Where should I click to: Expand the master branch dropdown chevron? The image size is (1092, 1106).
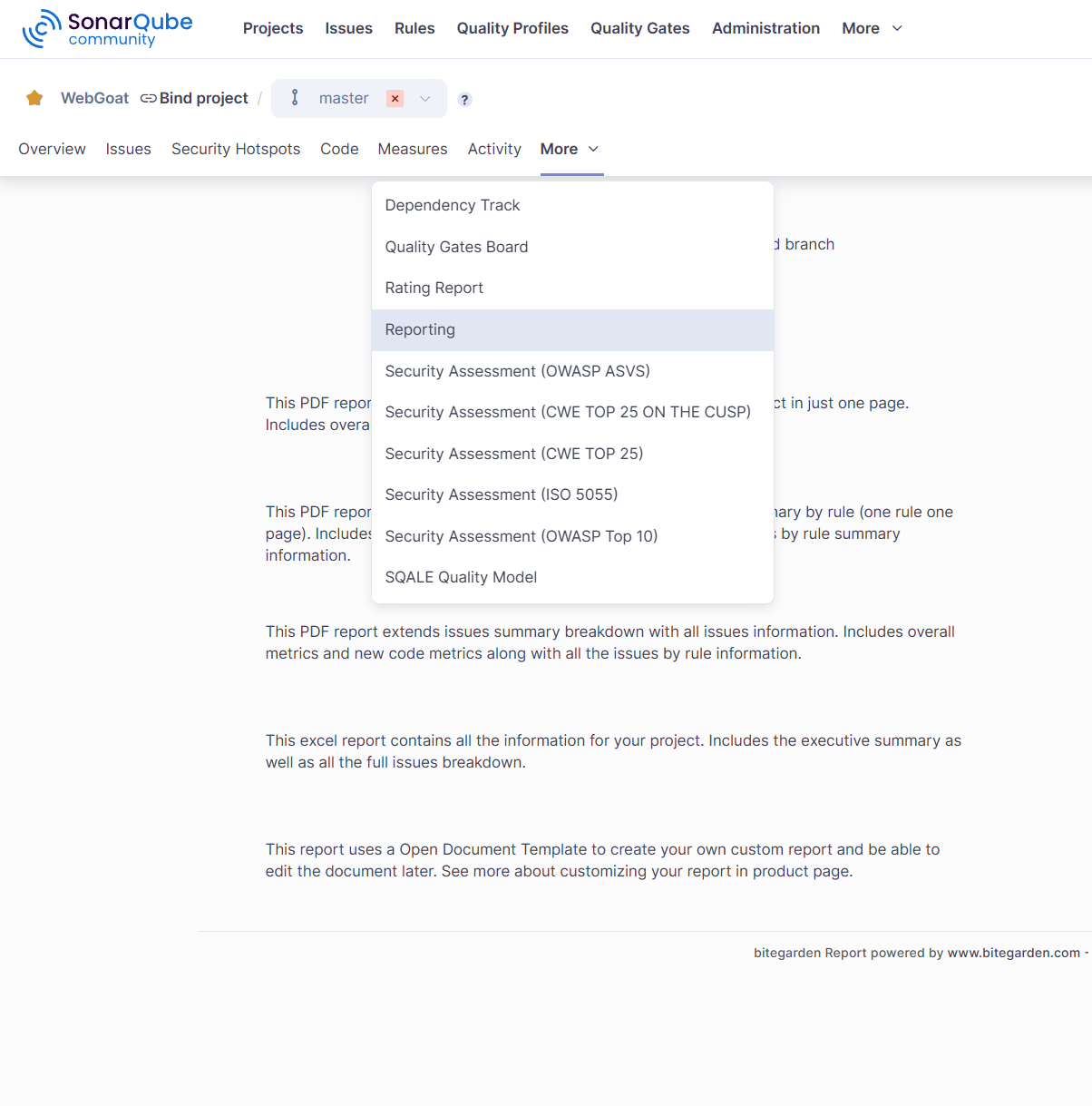[x=425, y=99]
